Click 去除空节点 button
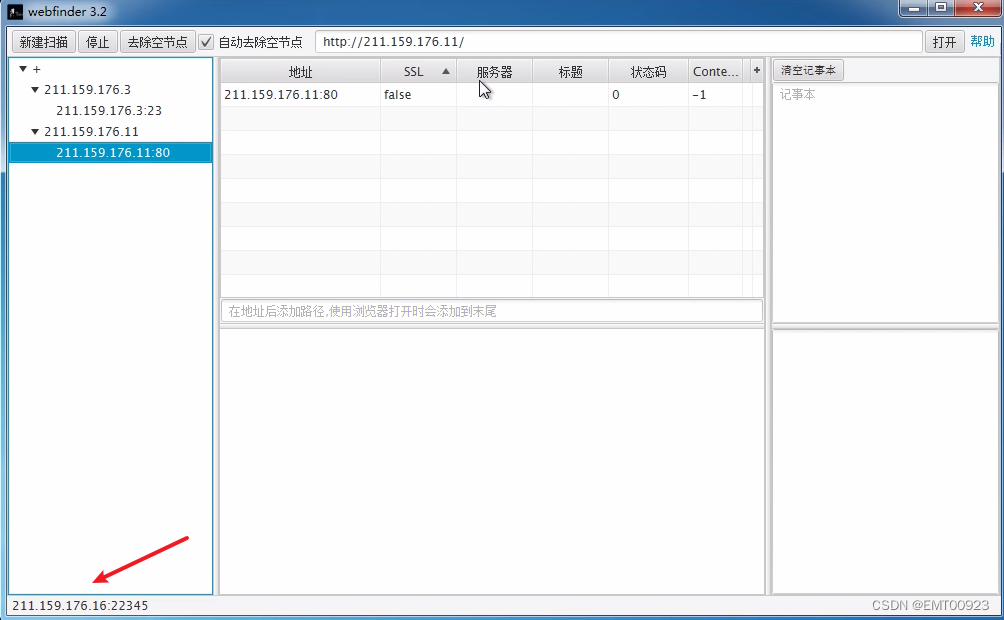This screenshot has height=620, width=1004. point(158,42)
